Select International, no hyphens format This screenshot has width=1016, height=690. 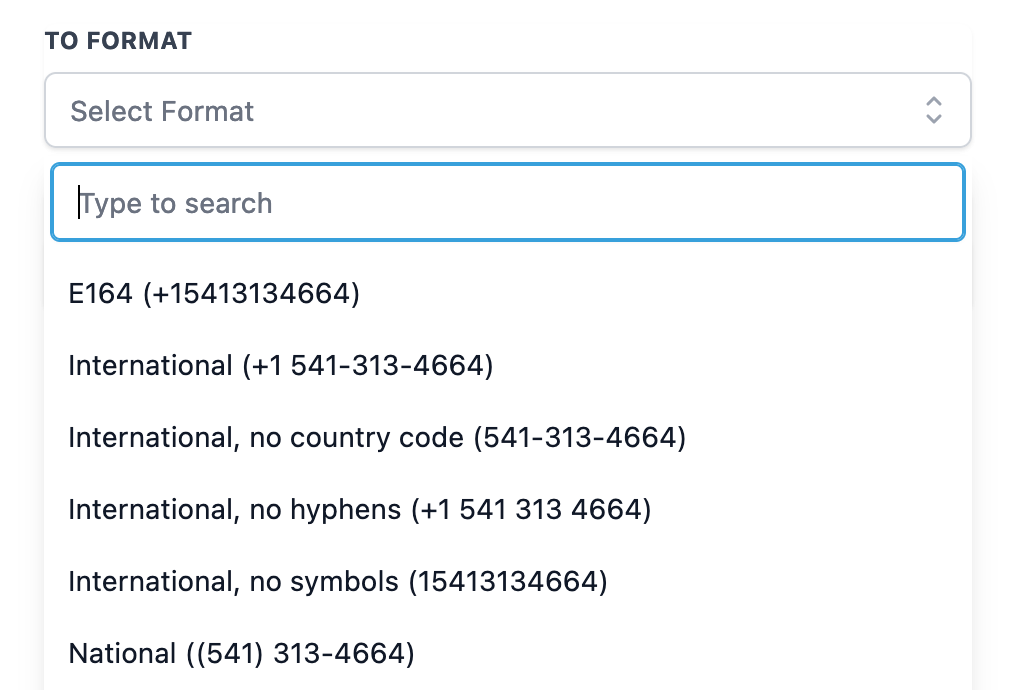360,510
